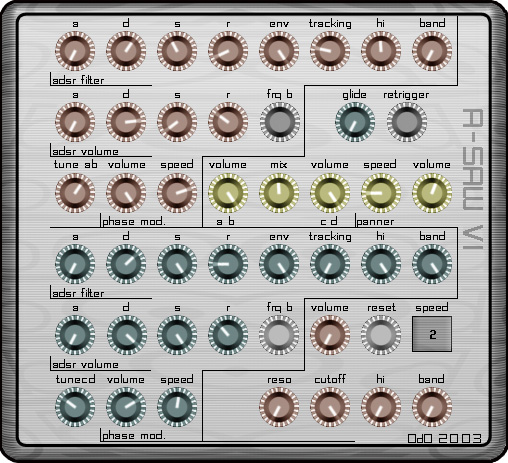Click the teal 'tracking' knob
Viewport: 508px width, 463px height.
coord(330,264)
